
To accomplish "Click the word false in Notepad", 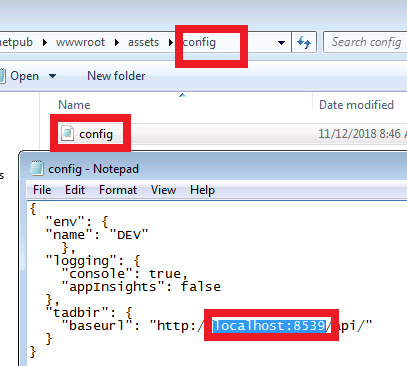I will pos(201,287).
